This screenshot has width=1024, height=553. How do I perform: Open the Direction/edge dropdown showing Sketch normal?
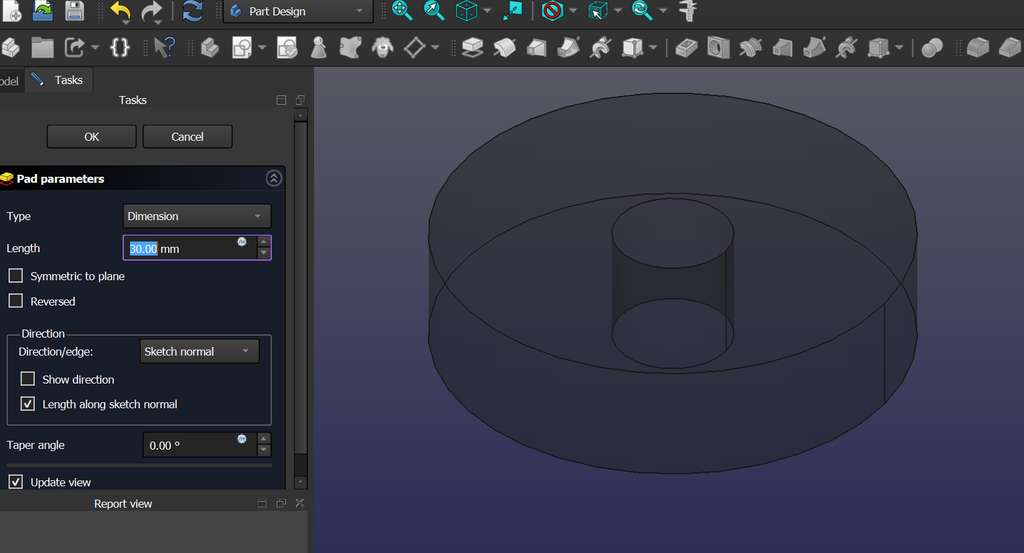point(199,351)
